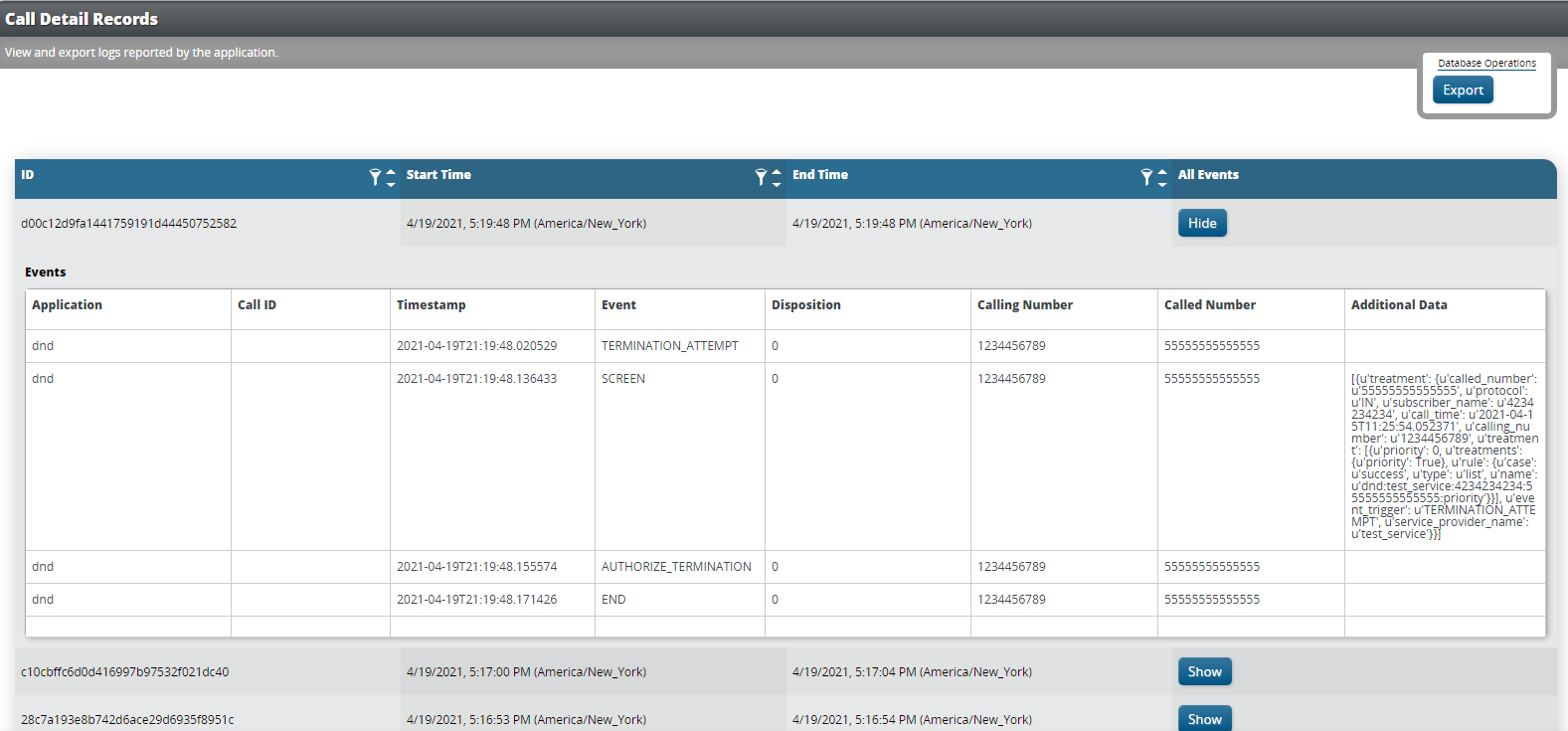
Task: Click timestamp 2021-04-19T21:19:48.155574
Action: [x=476, y=566]
